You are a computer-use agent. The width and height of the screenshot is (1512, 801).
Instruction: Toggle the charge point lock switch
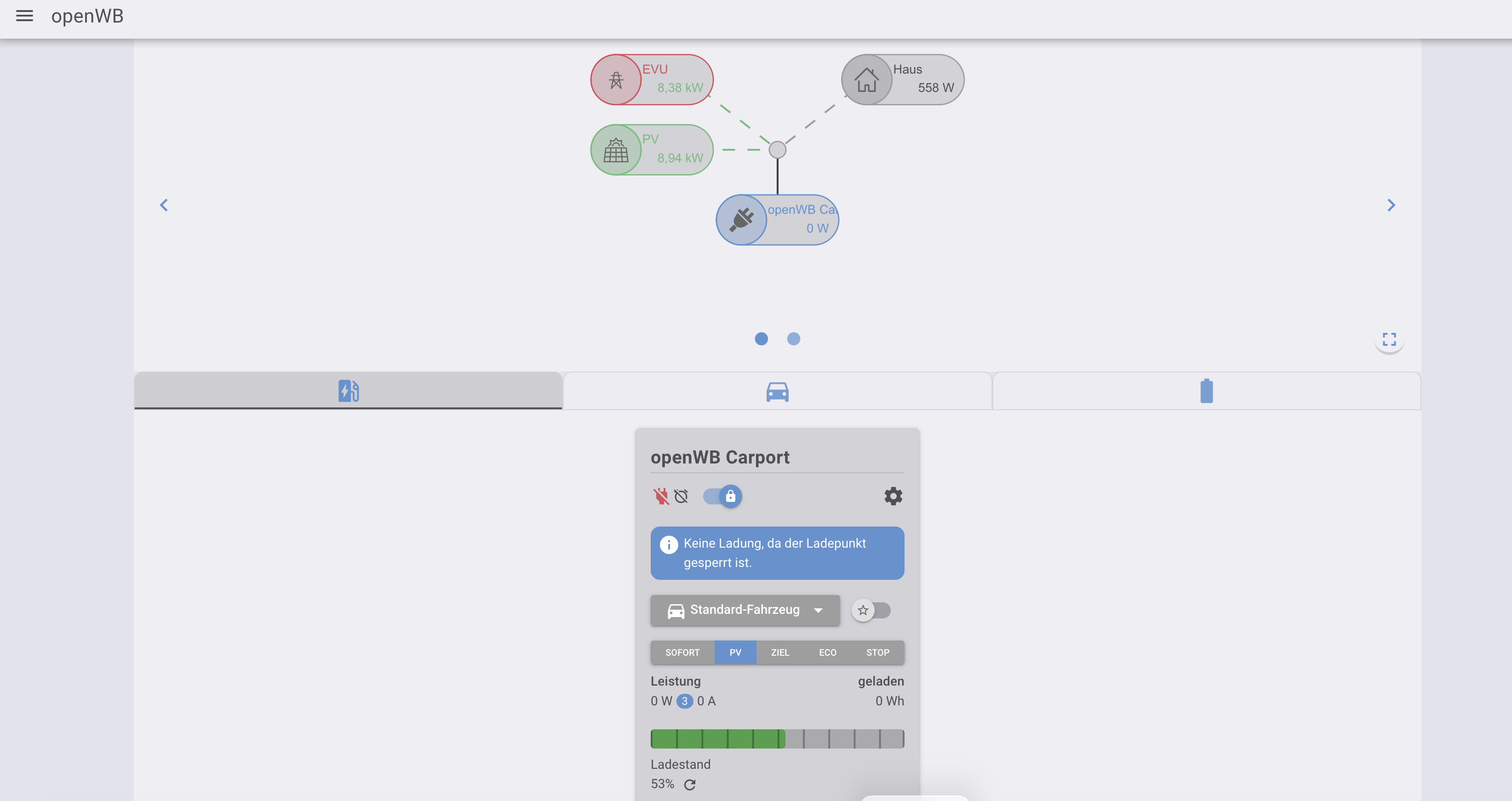723,497
